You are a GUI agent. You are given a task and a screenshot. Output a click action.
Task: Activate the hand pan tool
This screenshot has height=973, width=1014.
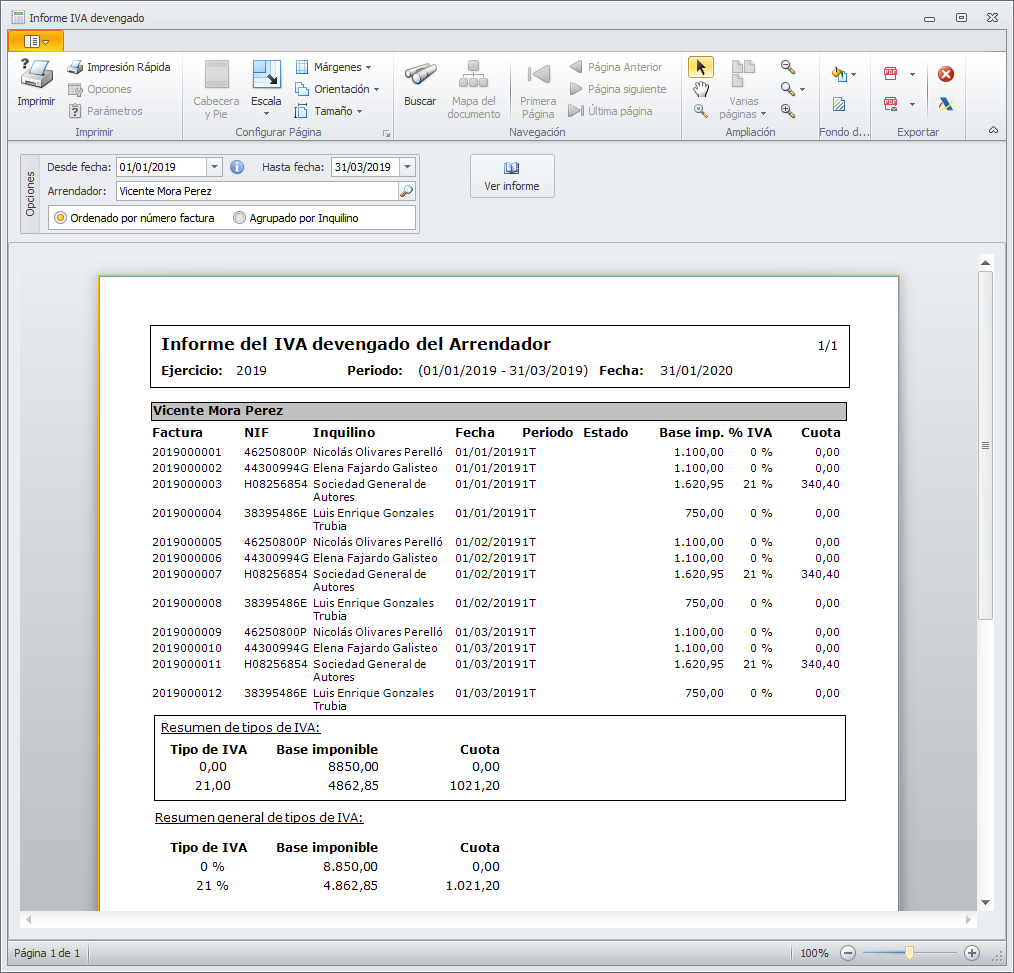coord(700,89)
